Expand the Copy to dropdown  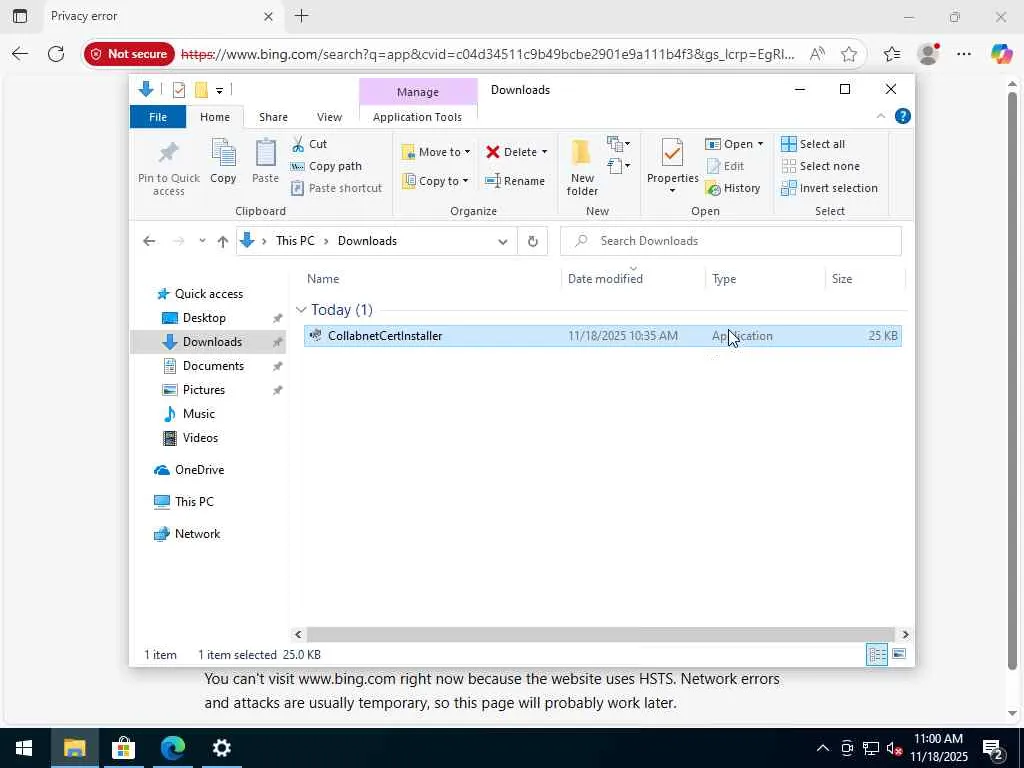pos(465,181)
